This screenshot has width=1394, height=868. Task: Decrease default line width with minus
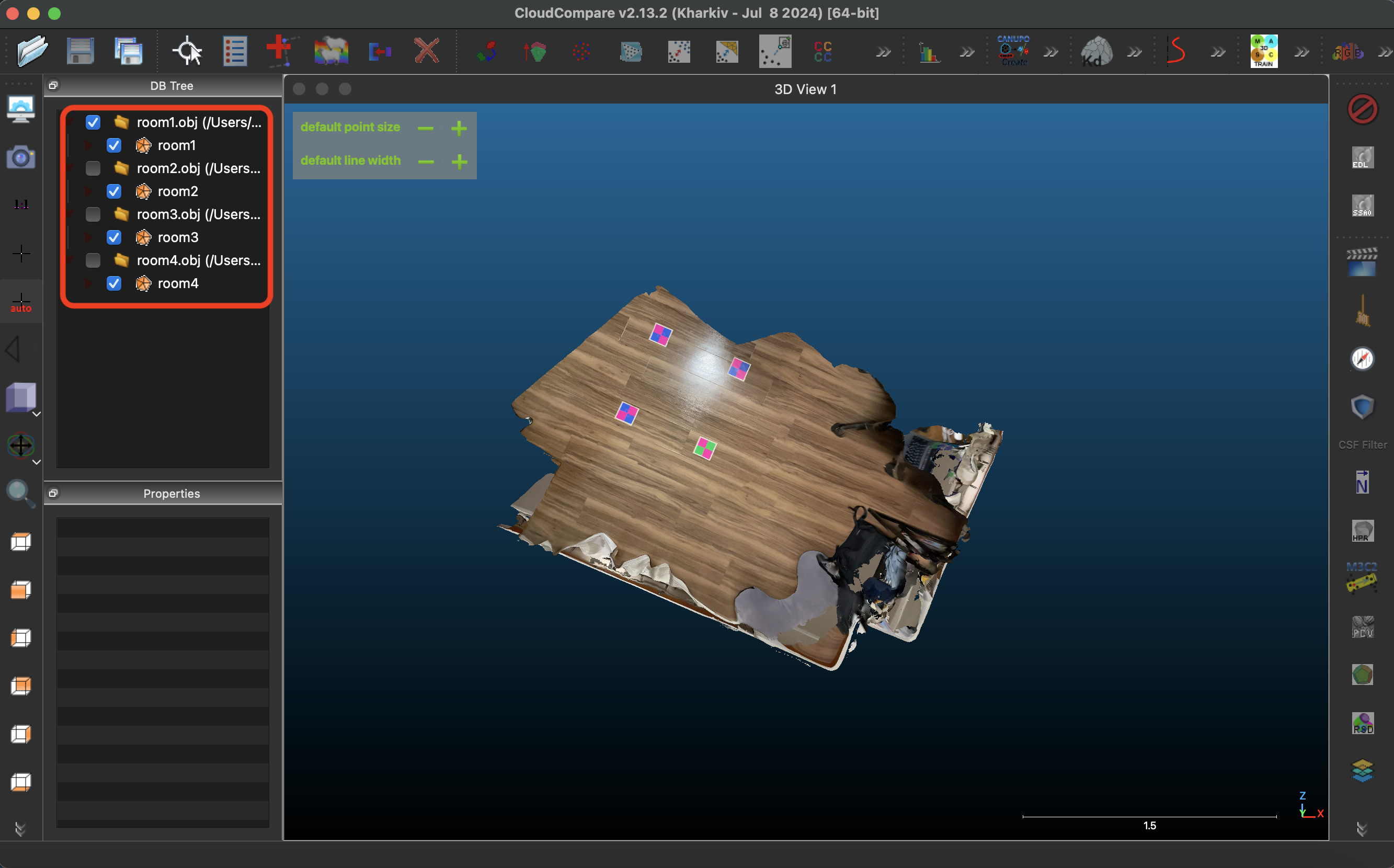click(x=426, y=162)
